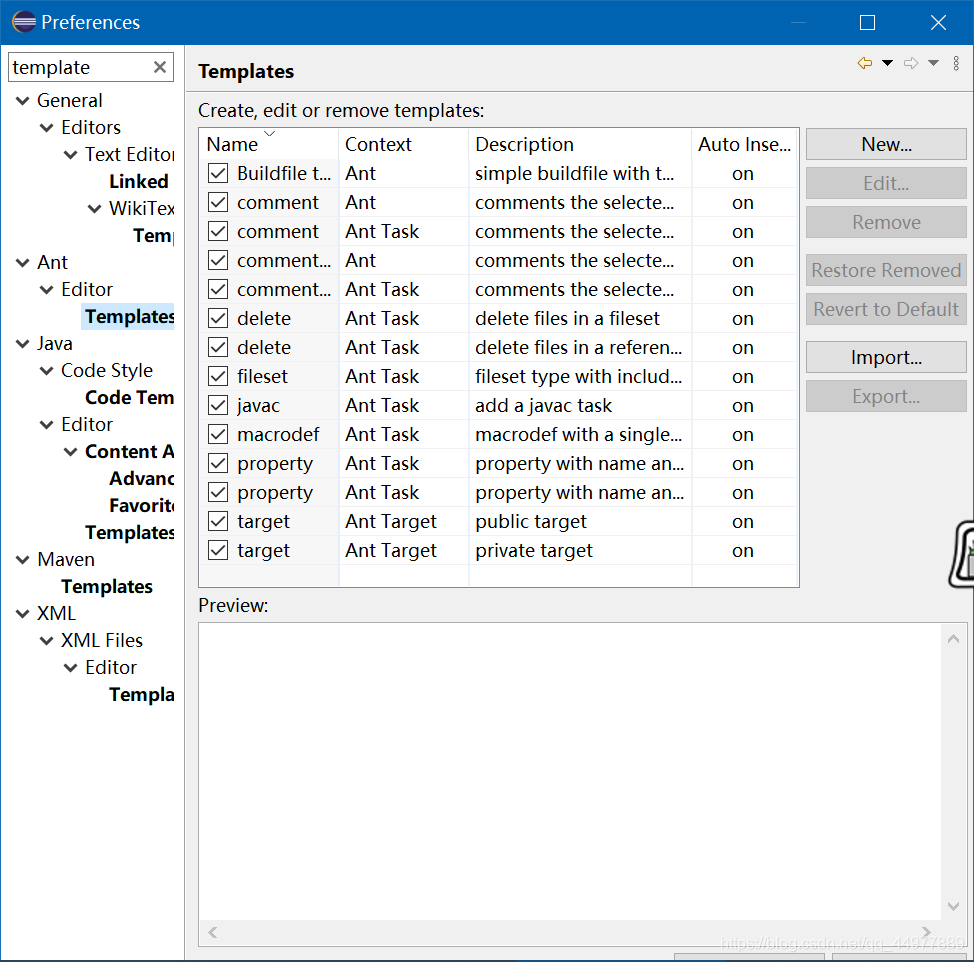Open forward history dropdown arrow
974x962 pixels.
coord(933,63)
